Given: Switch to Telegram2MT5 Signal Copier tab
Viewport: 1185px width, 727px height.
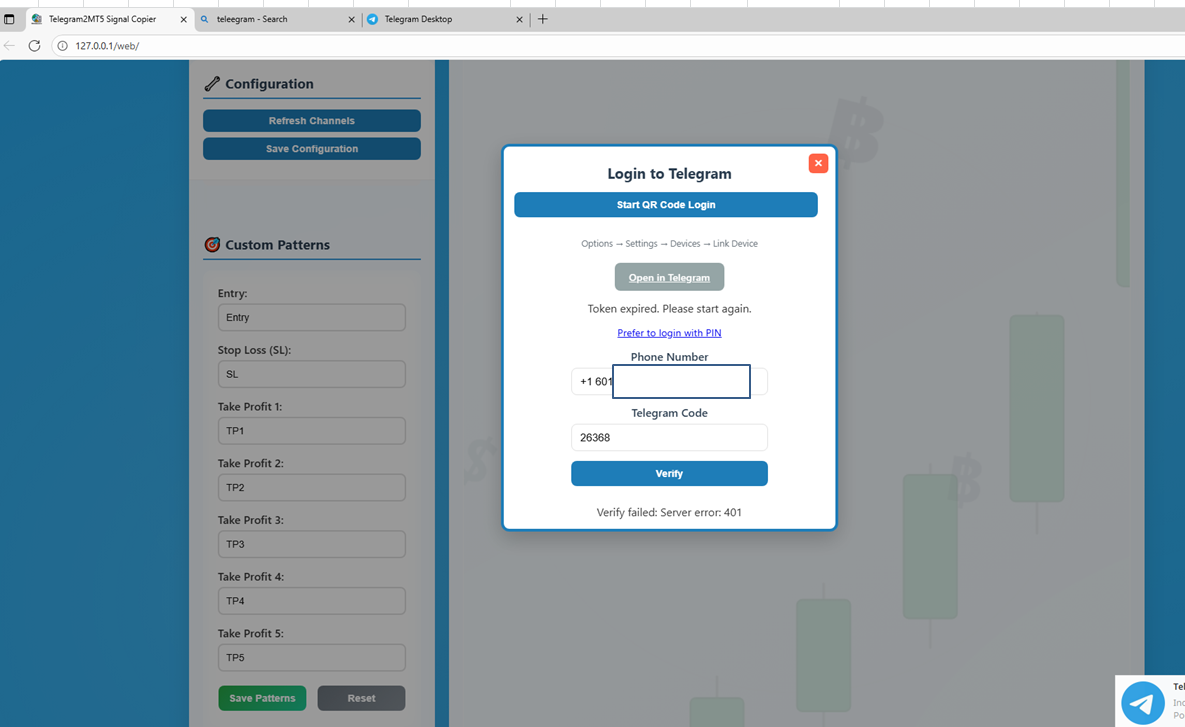Looking at the screenshot, I should [x=102, y=19].
